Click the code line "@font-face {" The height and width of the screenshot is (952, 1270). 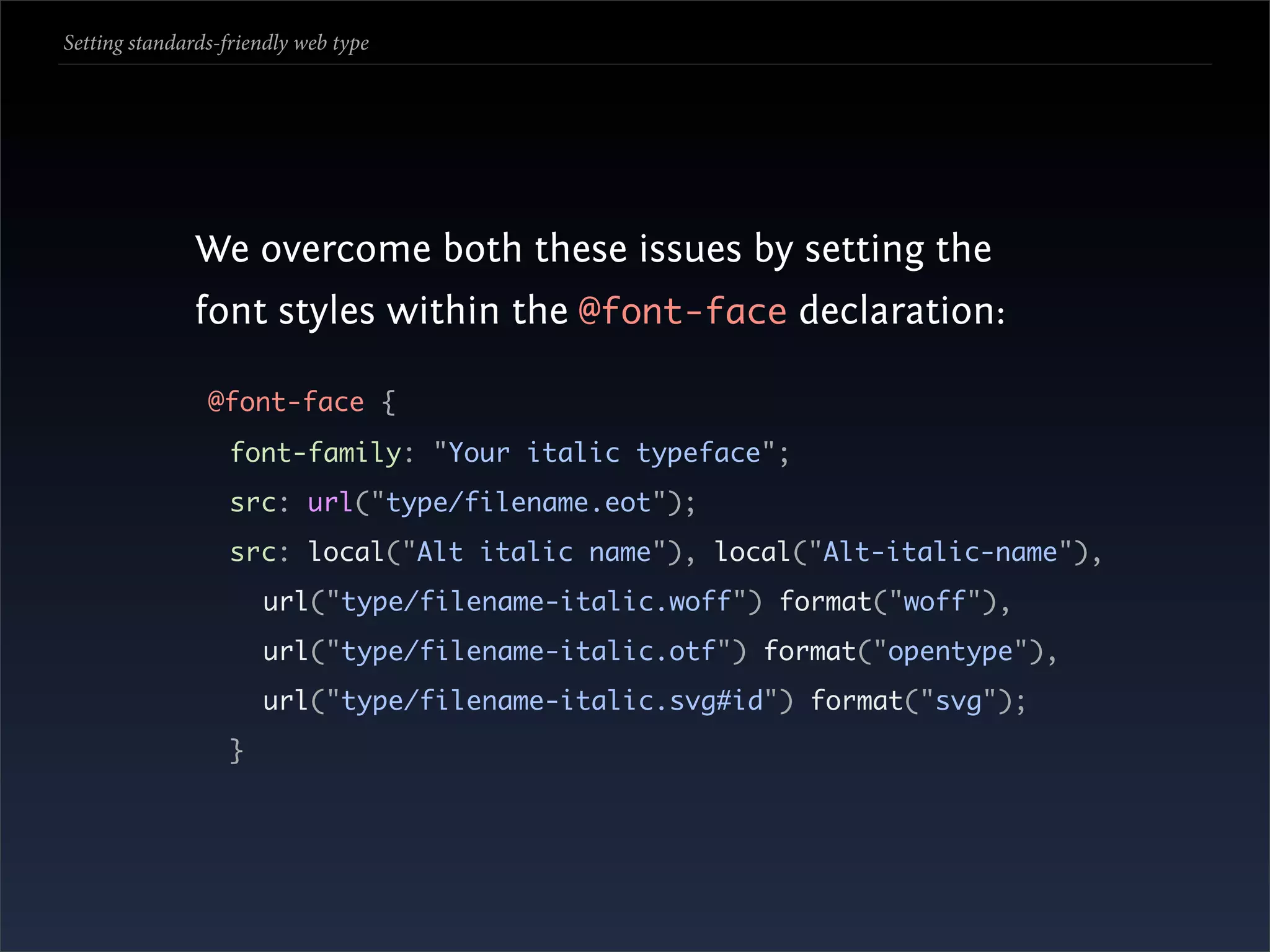point(302,402)
